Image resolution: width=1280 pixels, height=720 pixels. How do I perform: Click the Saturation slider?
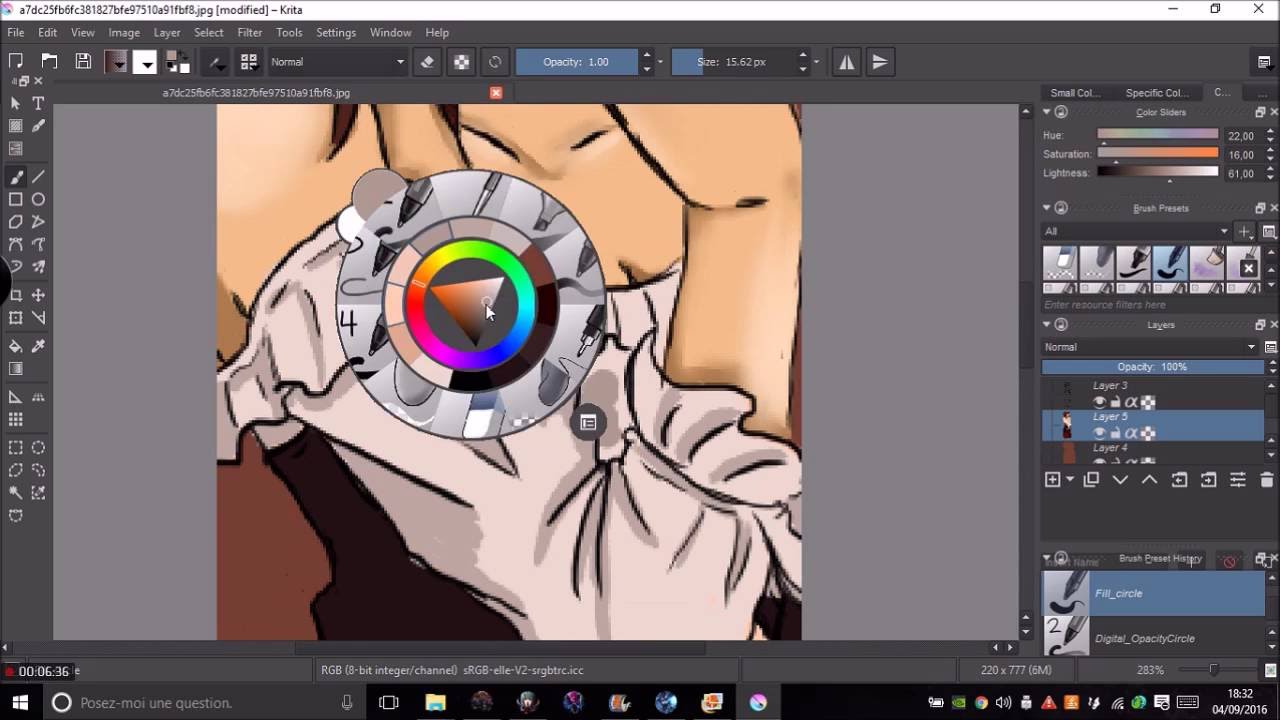[1158, 154]
